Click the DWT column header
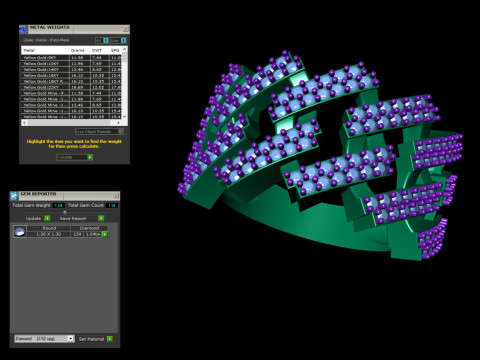 [x=99, y=50]
